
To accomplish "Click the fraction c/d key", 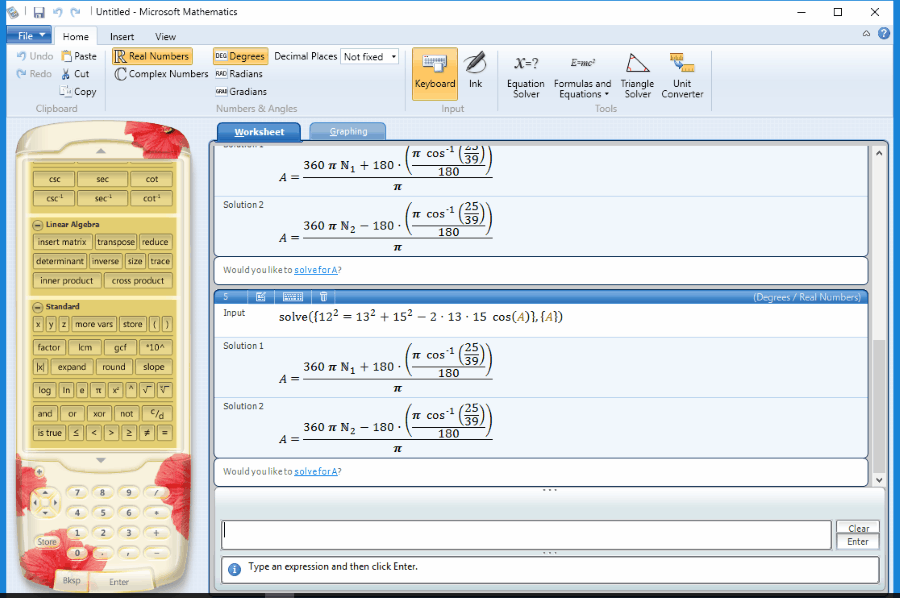I will (x=157, y=414).
